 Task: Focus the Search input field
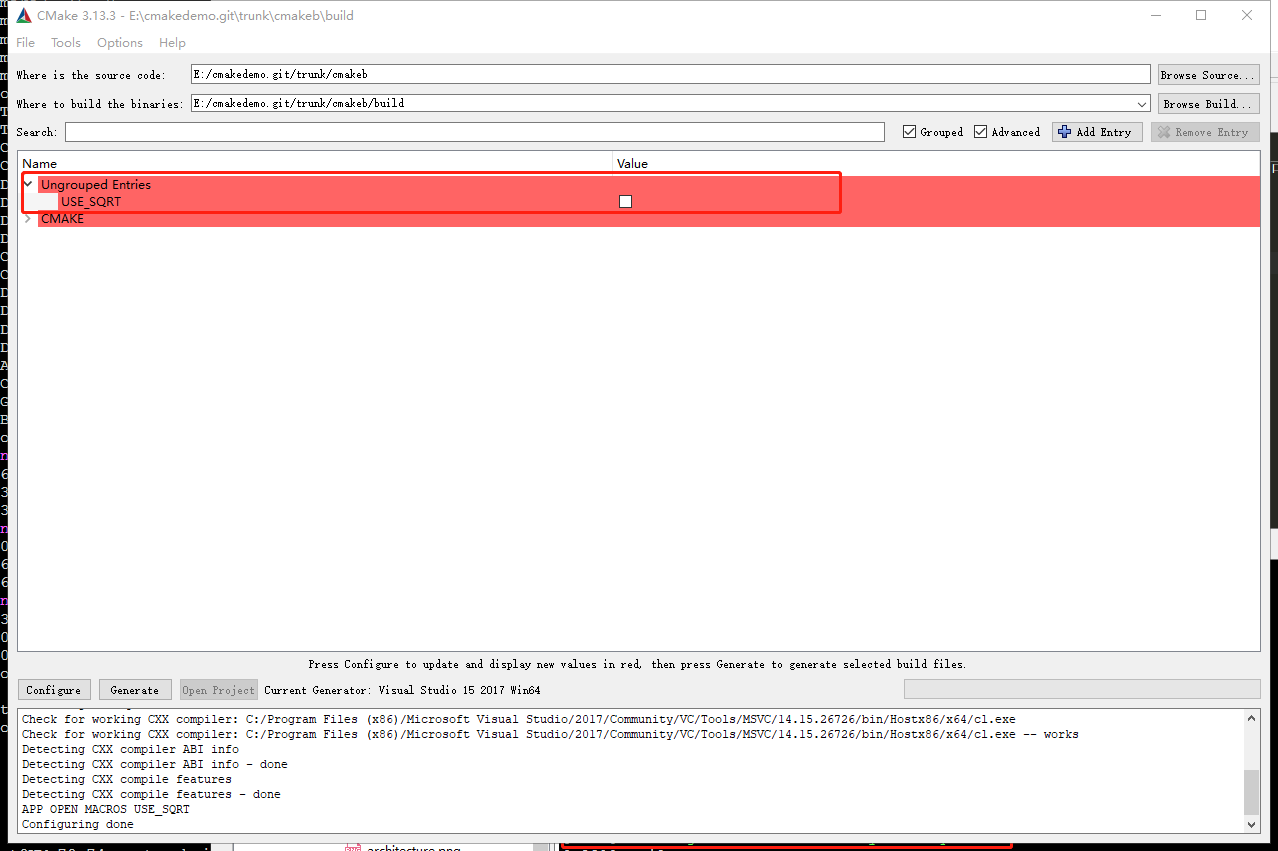pyautogui.click(x=475, y=132)
